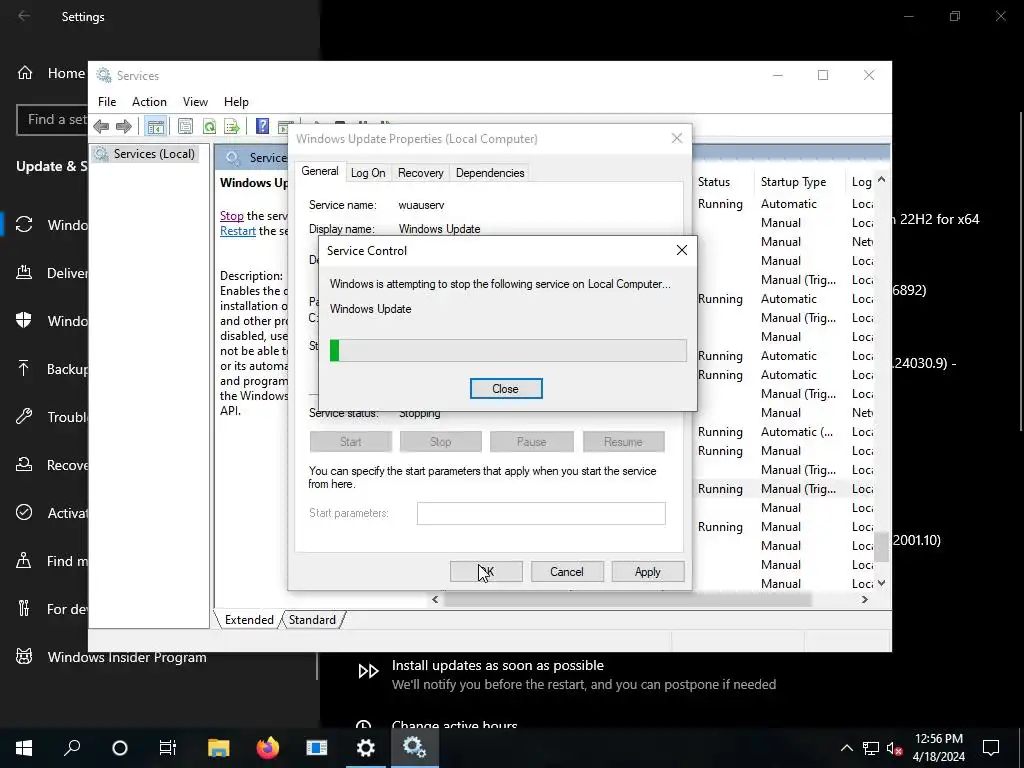Screen dimensions: 1024x768
Task: Switch to Services app in the taskbar
Action: click(x=415, y=748)
